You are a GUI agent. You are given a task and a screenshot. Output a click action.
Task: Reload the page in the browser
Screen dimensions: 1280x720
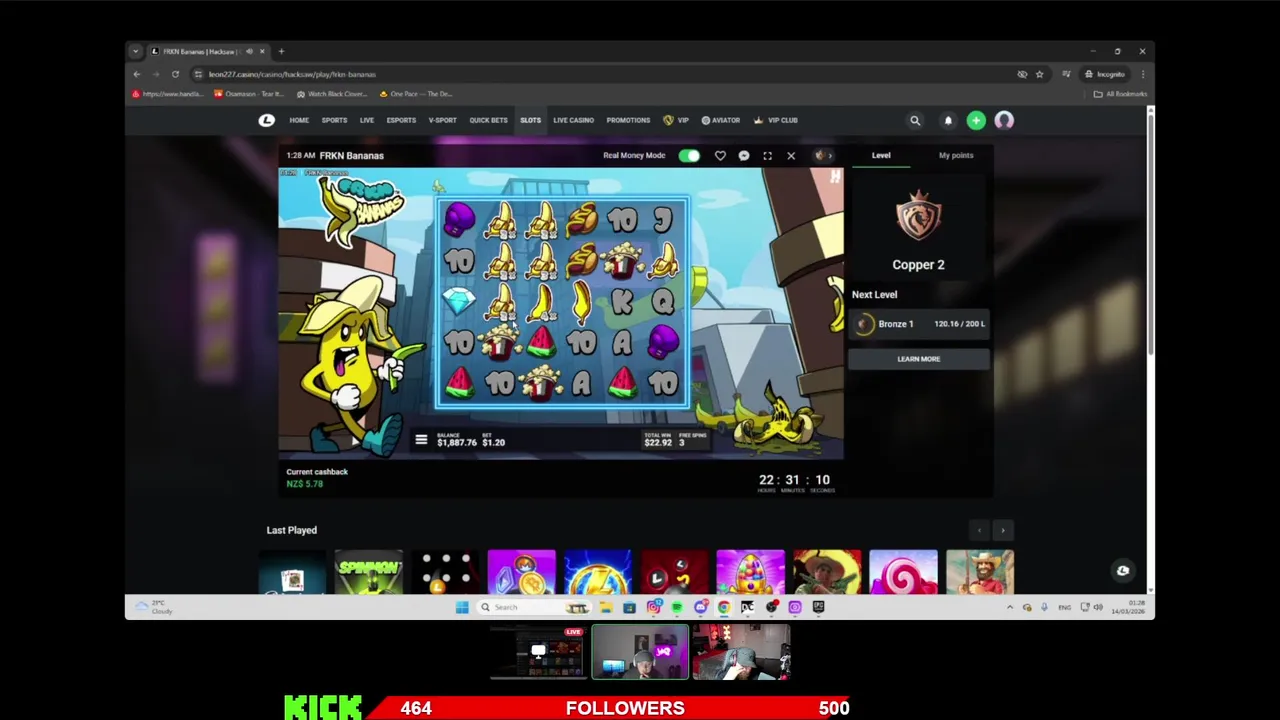point(175,74)
